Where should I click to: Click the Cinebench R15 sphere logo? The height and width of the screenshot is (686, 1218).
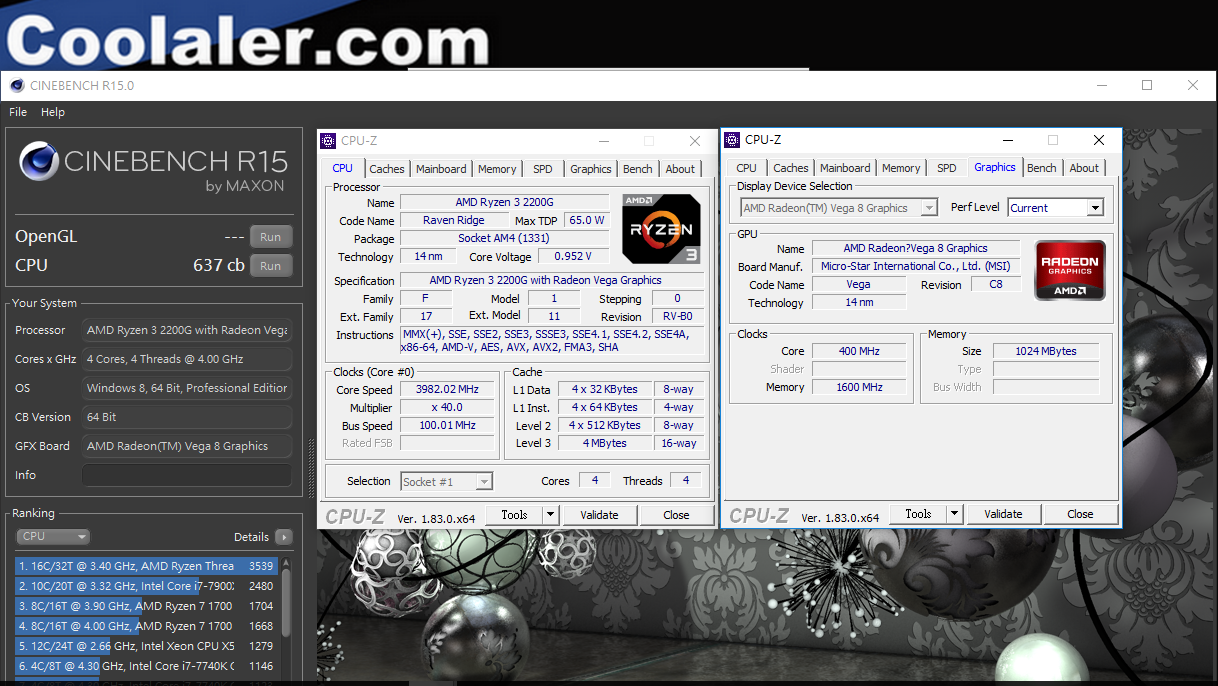(38, 161)
